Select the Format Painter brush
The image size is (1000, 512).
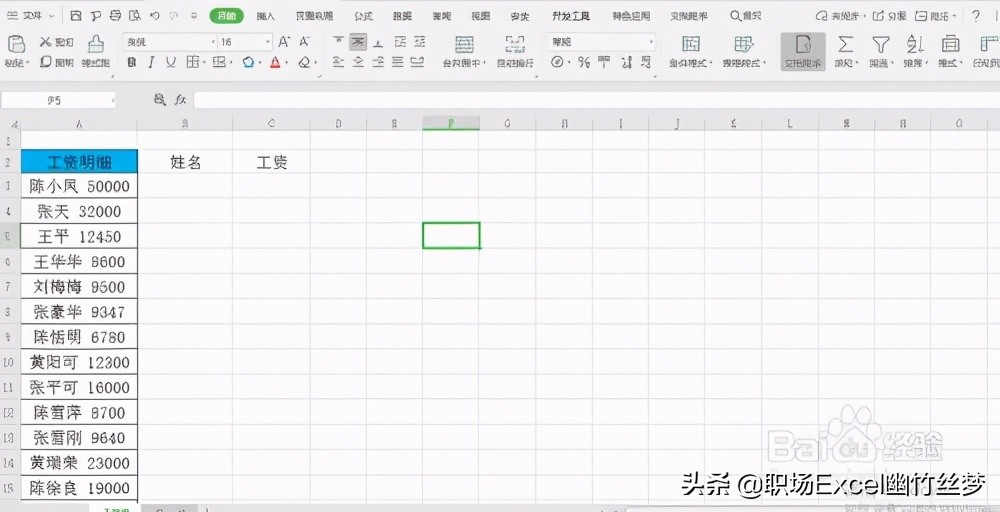pyautogui.click(x=96, y=50)
